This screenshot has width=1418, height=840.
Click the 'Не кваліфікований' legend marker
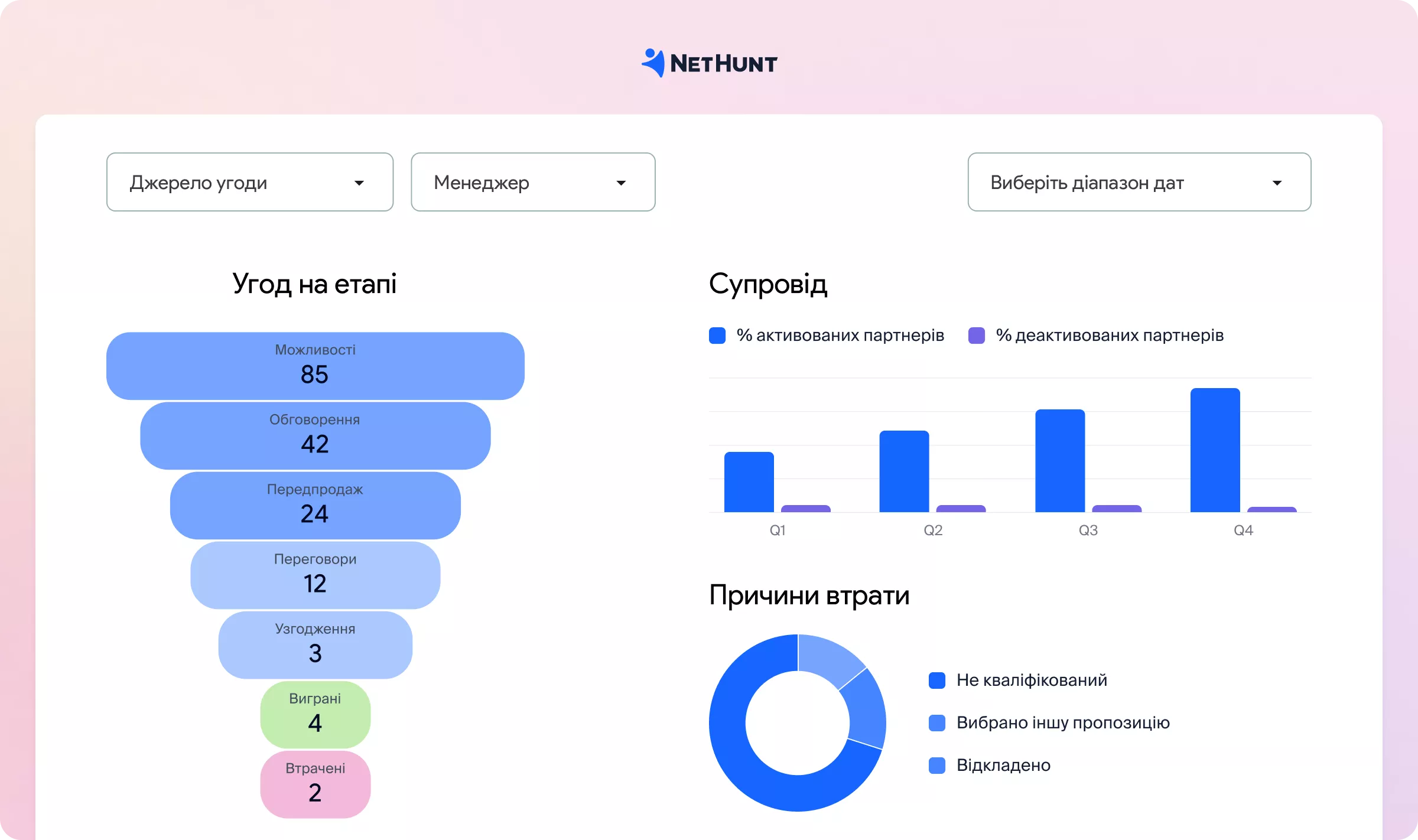pos(937,680)
